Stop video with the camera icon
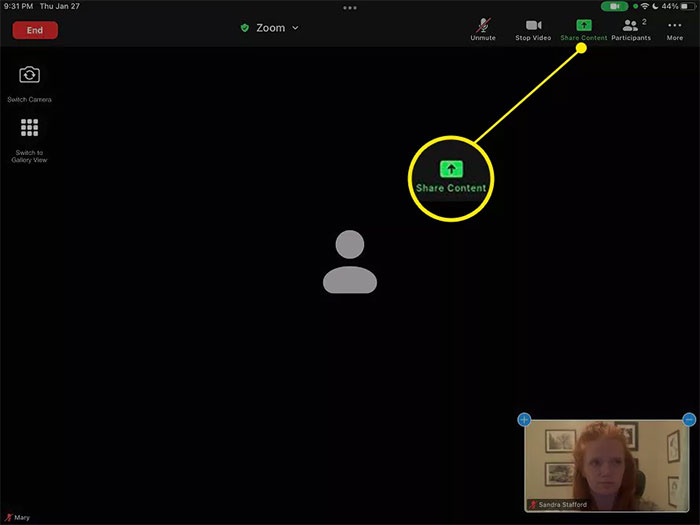The width and height of the screenshot is (700, 525). click(x=533, y=28)
